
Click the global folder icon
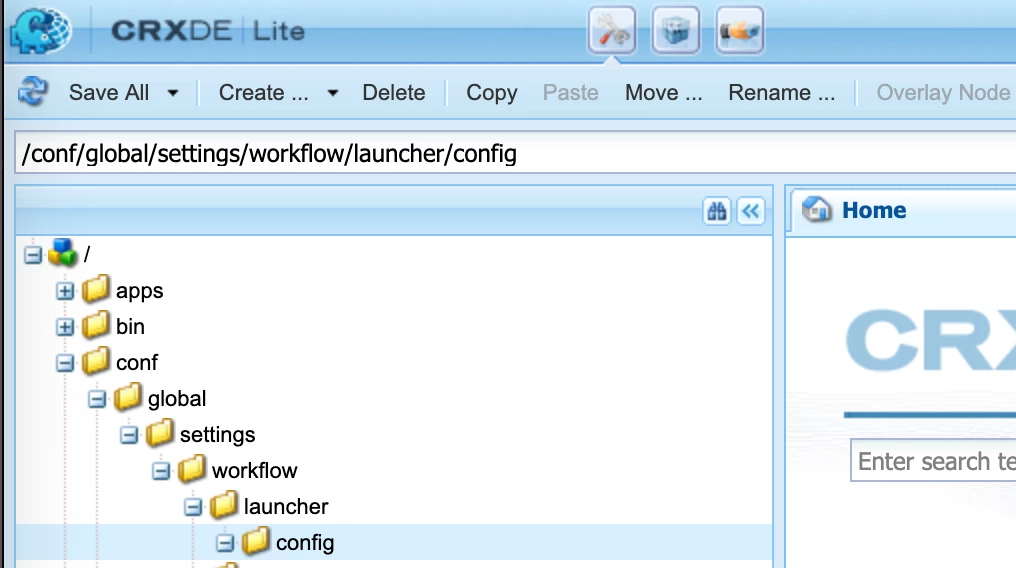[x=128, y=397]
